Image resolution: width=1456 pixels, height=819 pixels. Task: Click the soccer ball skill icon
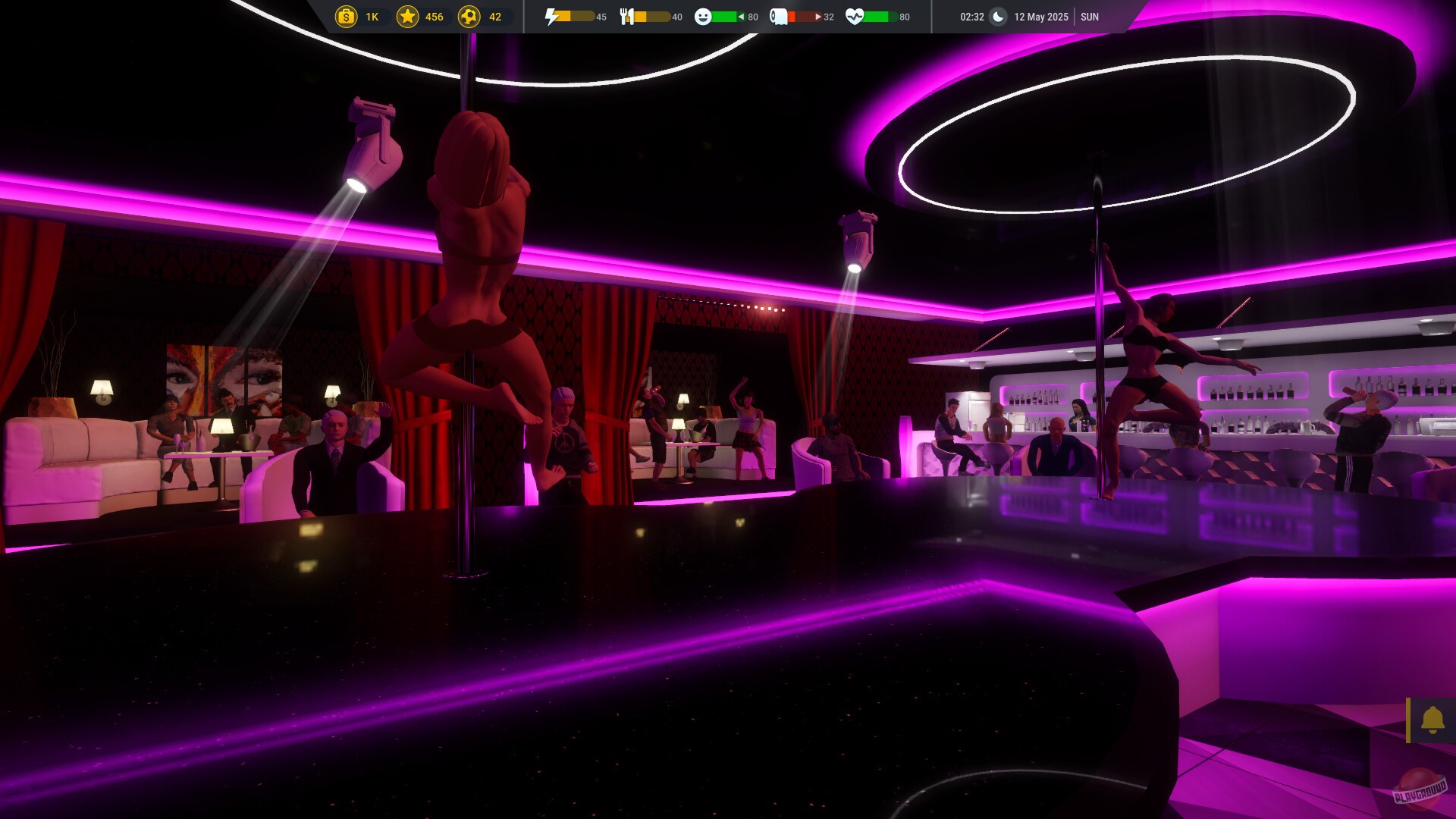coord(469,17)
